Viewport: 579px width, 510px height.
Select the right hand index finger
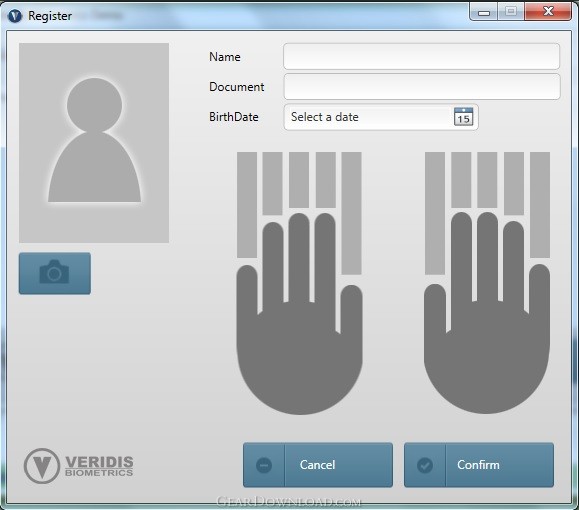point(461,180)
